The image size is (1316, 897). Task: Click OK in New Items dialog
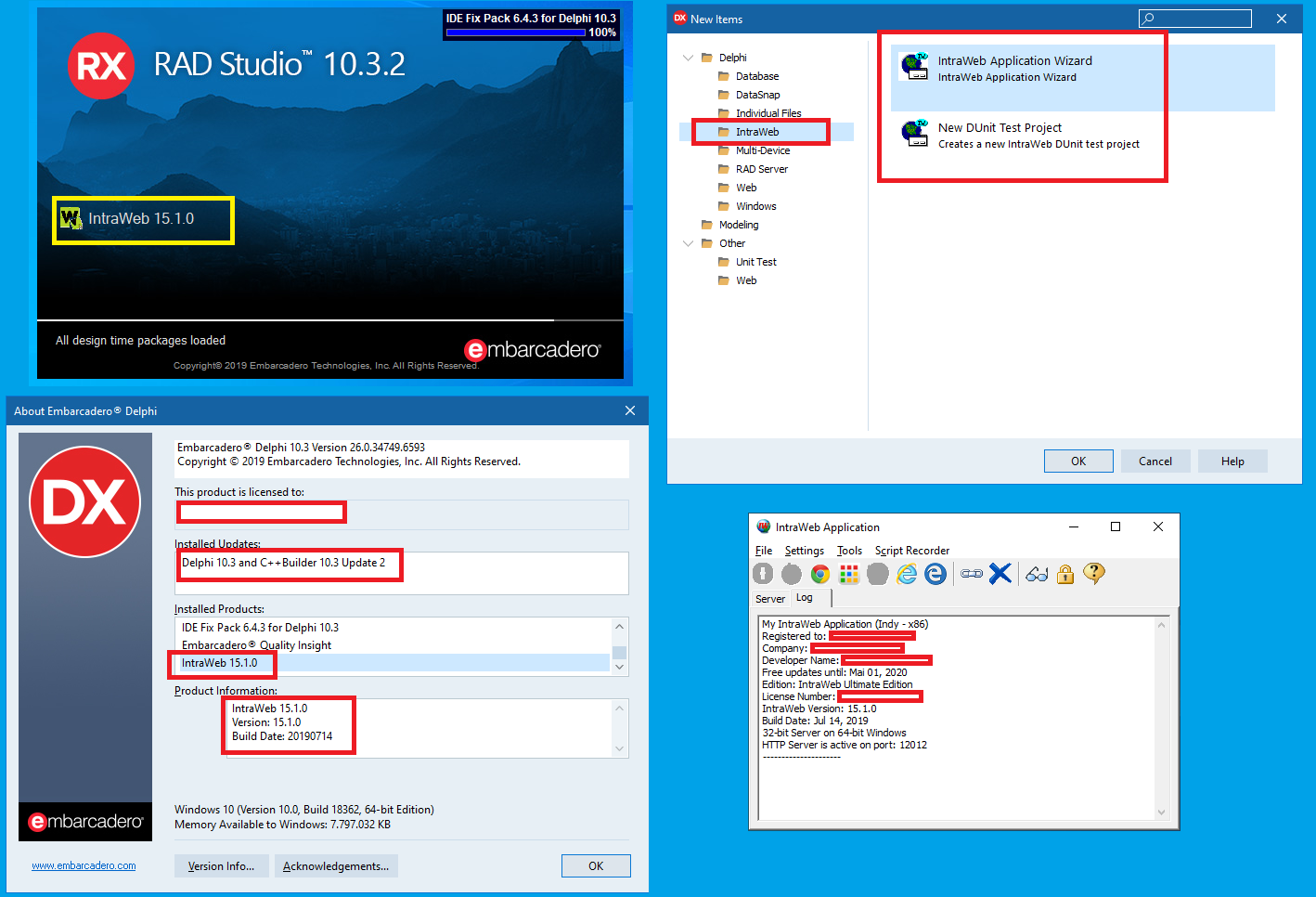[1078, 461]
